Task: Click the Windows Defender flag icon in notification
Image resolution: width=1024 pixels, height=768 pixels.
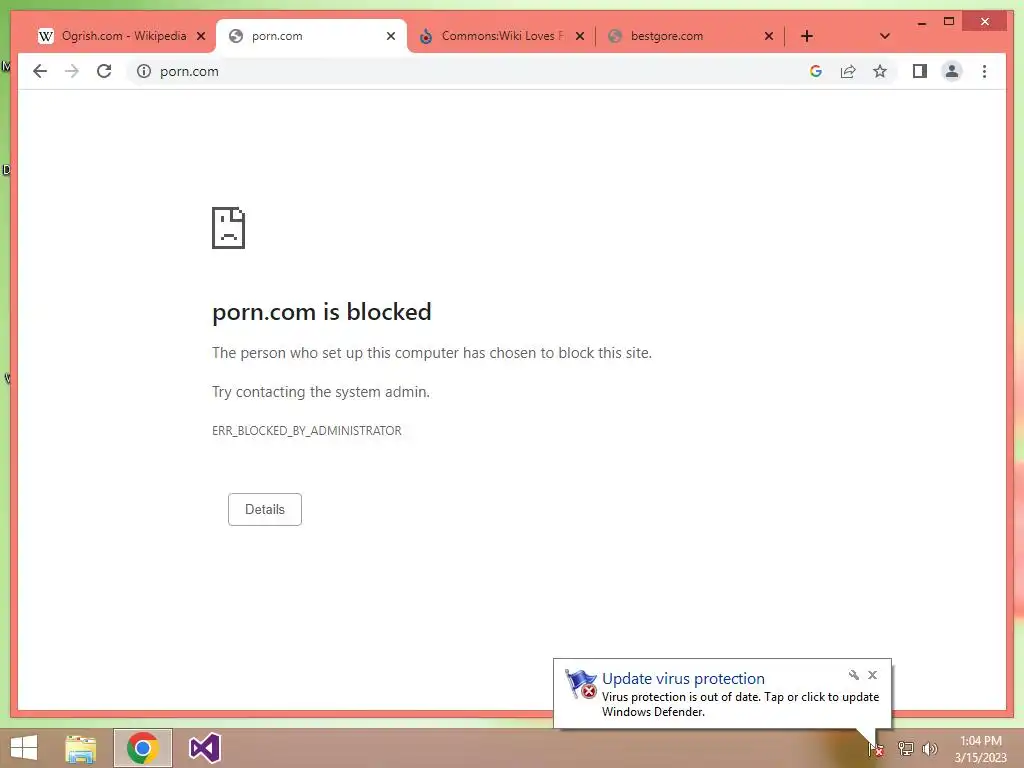Action: tap(581, 684)
